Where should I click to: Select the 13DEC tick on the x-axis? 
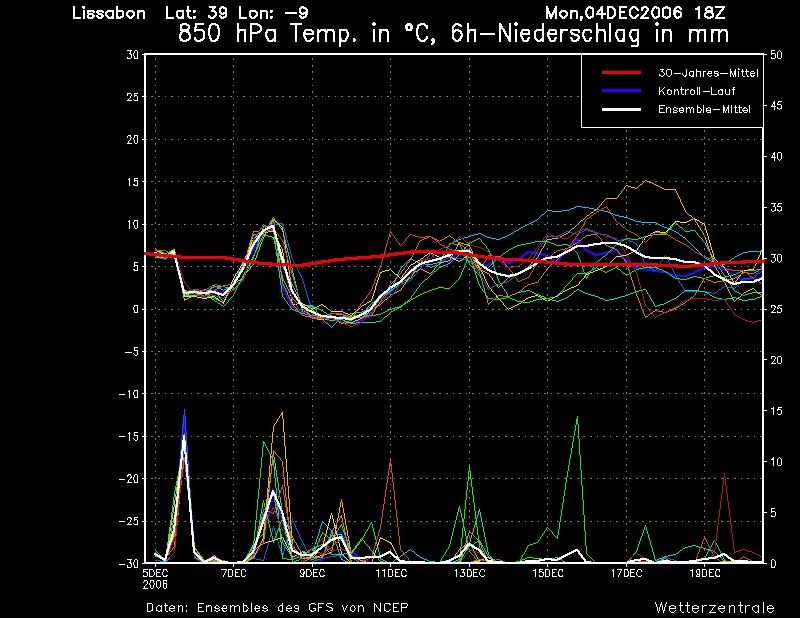pyautogui.click(x=468, y=573)
